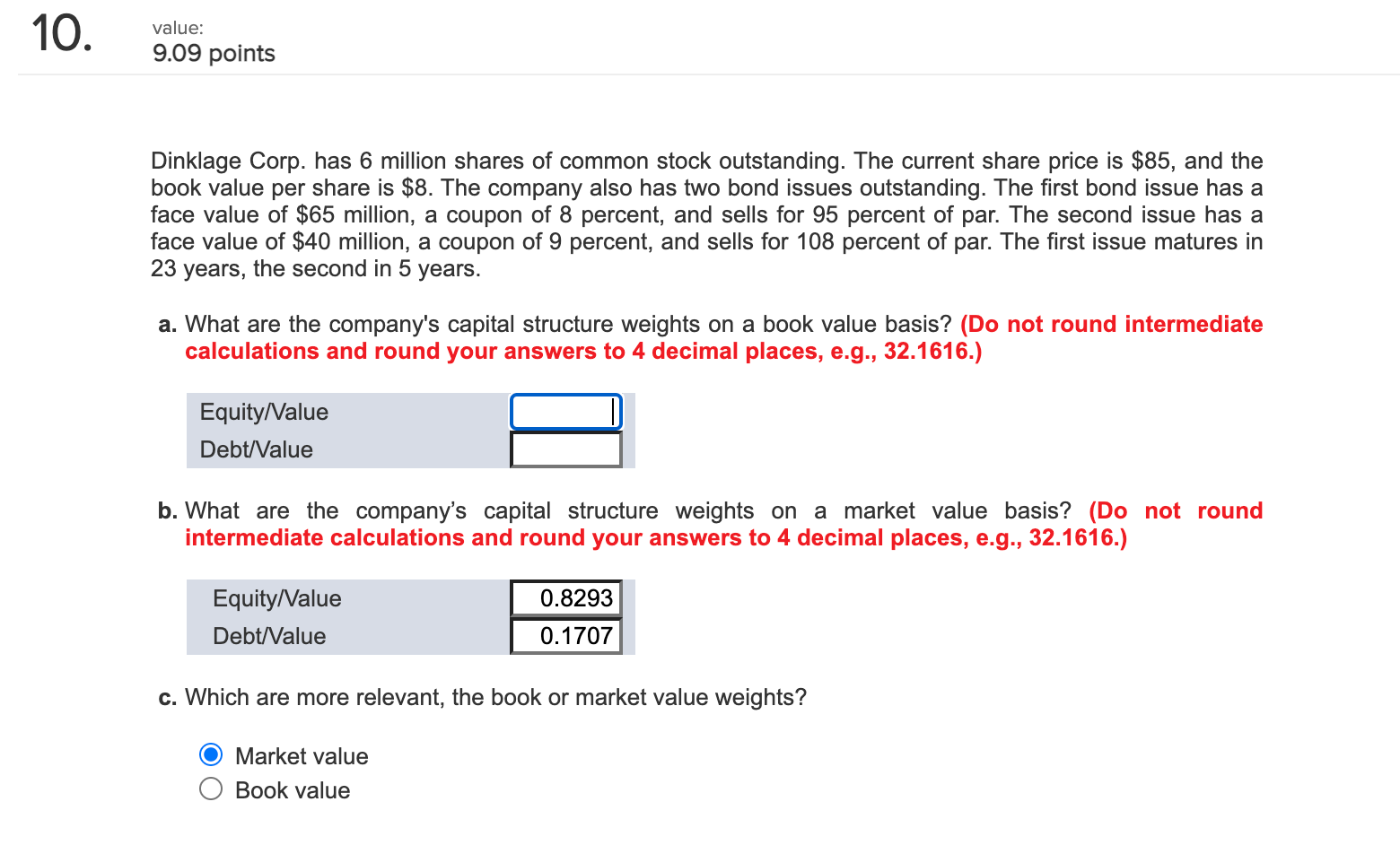Select the market value Debt/Value answer

[x=565, y=635]
